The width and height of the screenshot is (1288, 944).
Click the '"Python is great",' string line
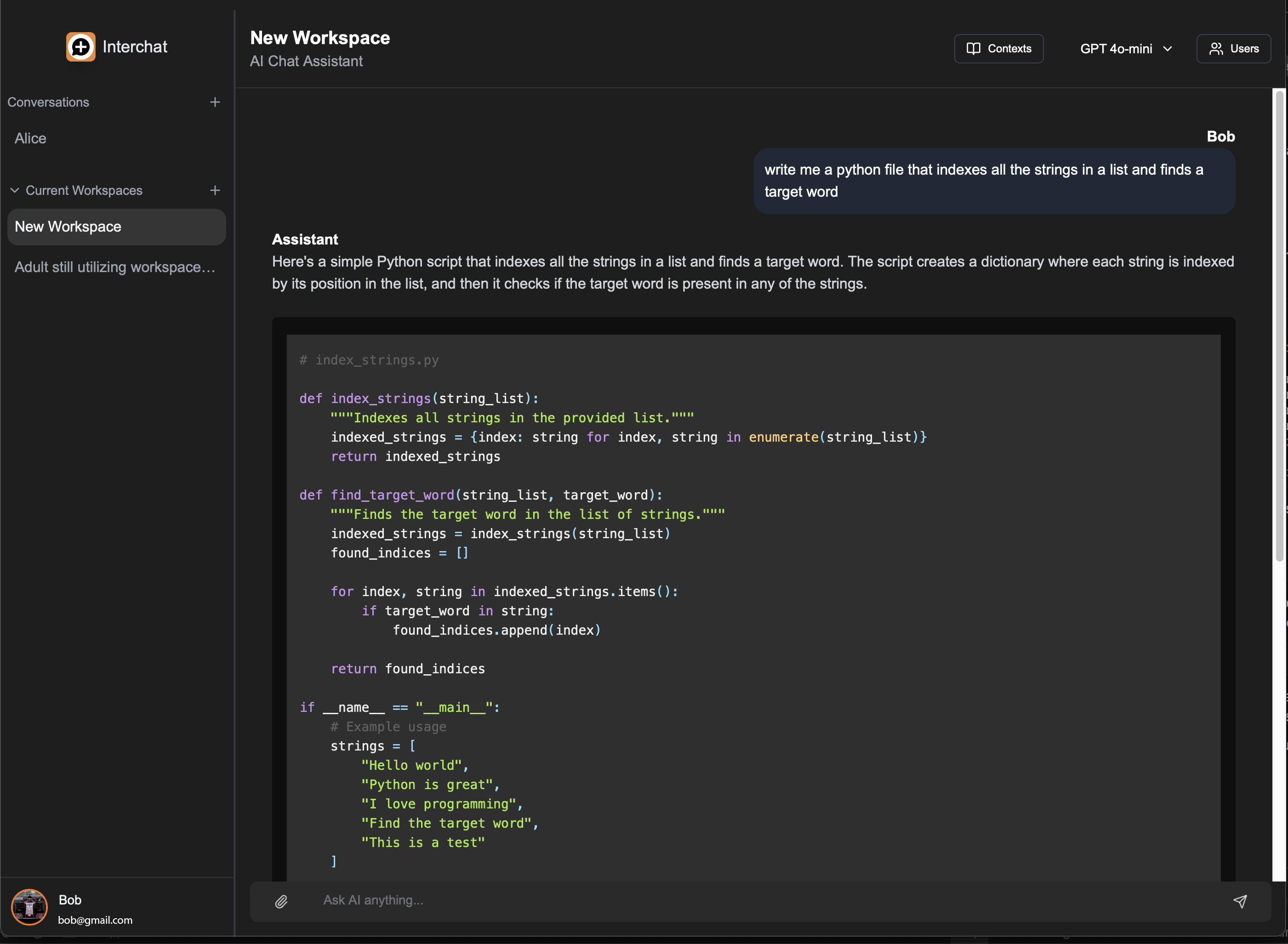click(x=431, y=785)
